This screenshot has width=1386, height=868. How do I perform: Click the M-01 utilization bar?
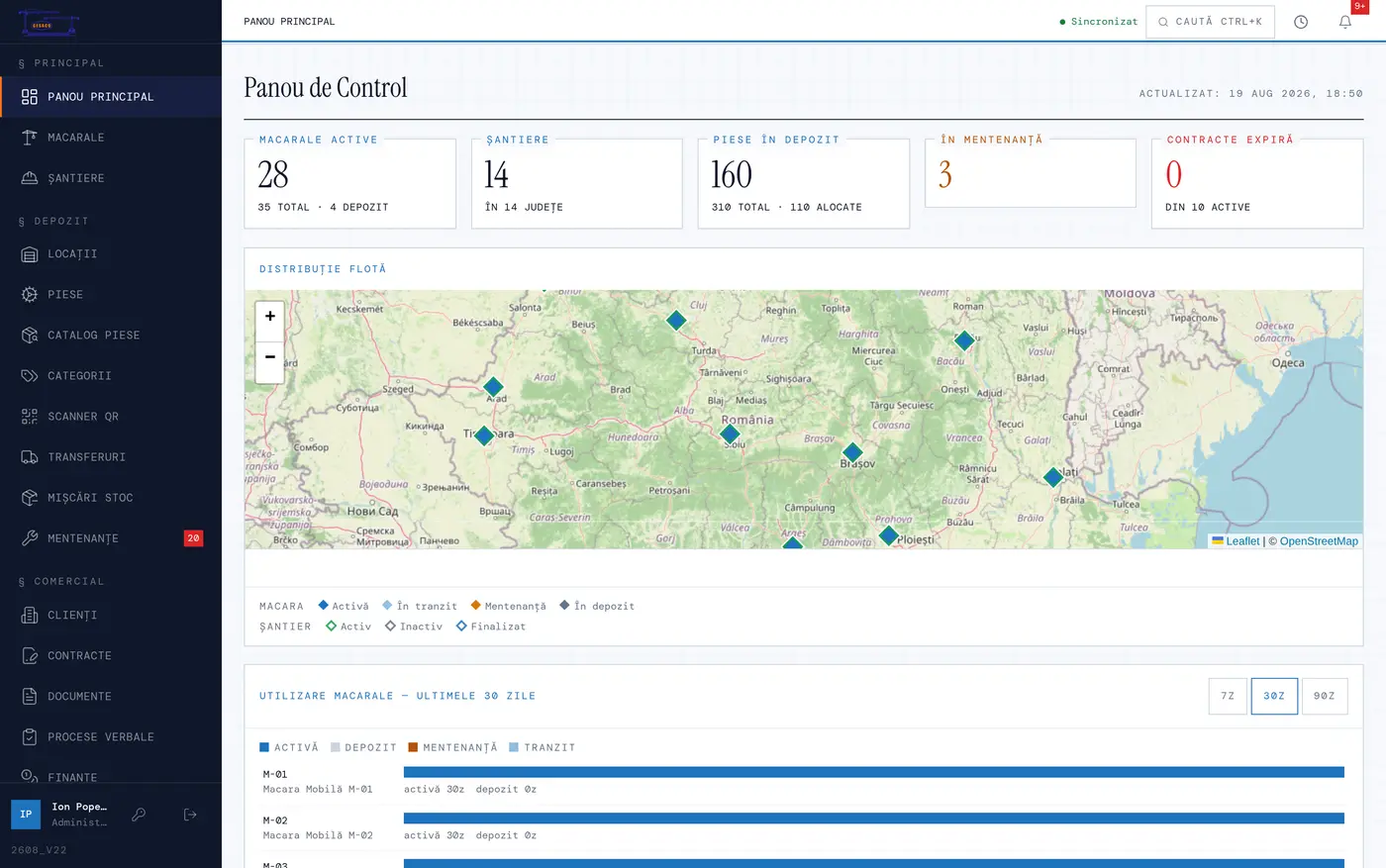874,772
